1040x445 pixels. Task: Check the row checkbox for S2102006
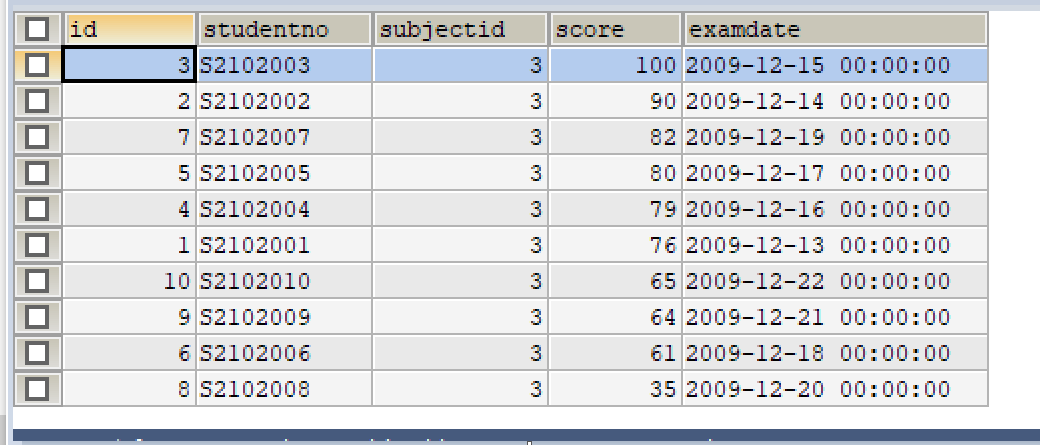(x=37, y=353)
